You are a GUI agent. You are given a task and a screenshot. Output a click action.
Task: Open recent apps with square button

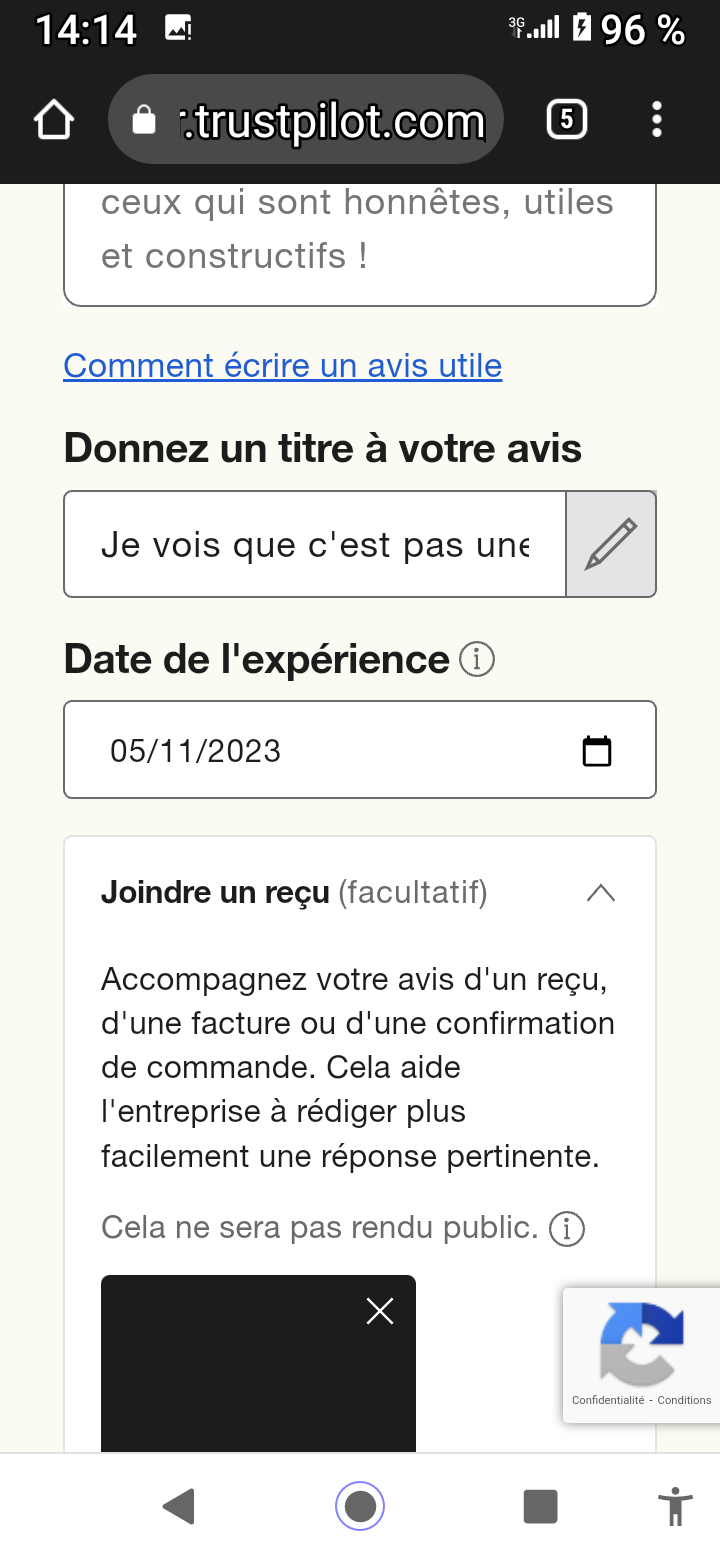540,1506
